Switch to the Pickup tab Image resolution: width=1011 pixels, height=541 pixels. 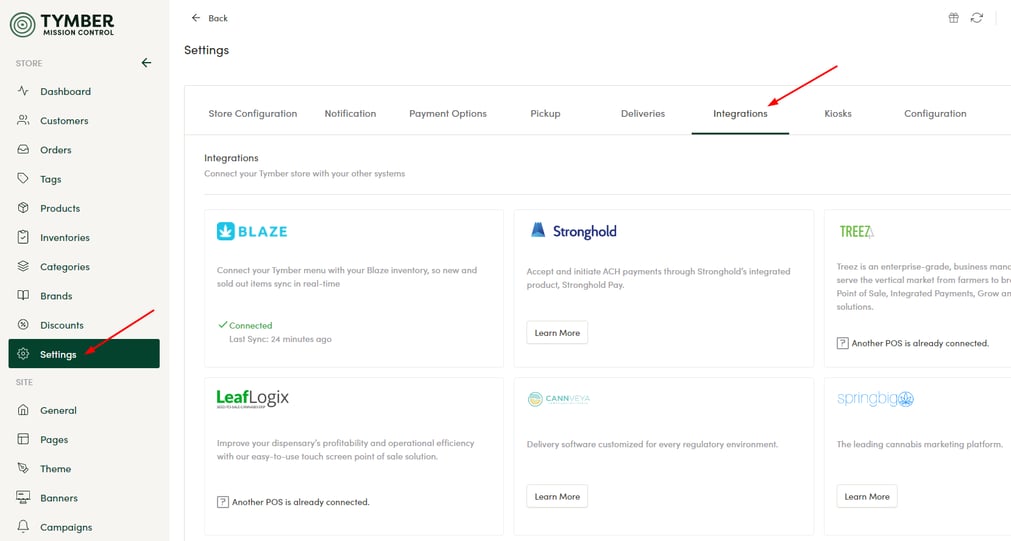(545, 113)
